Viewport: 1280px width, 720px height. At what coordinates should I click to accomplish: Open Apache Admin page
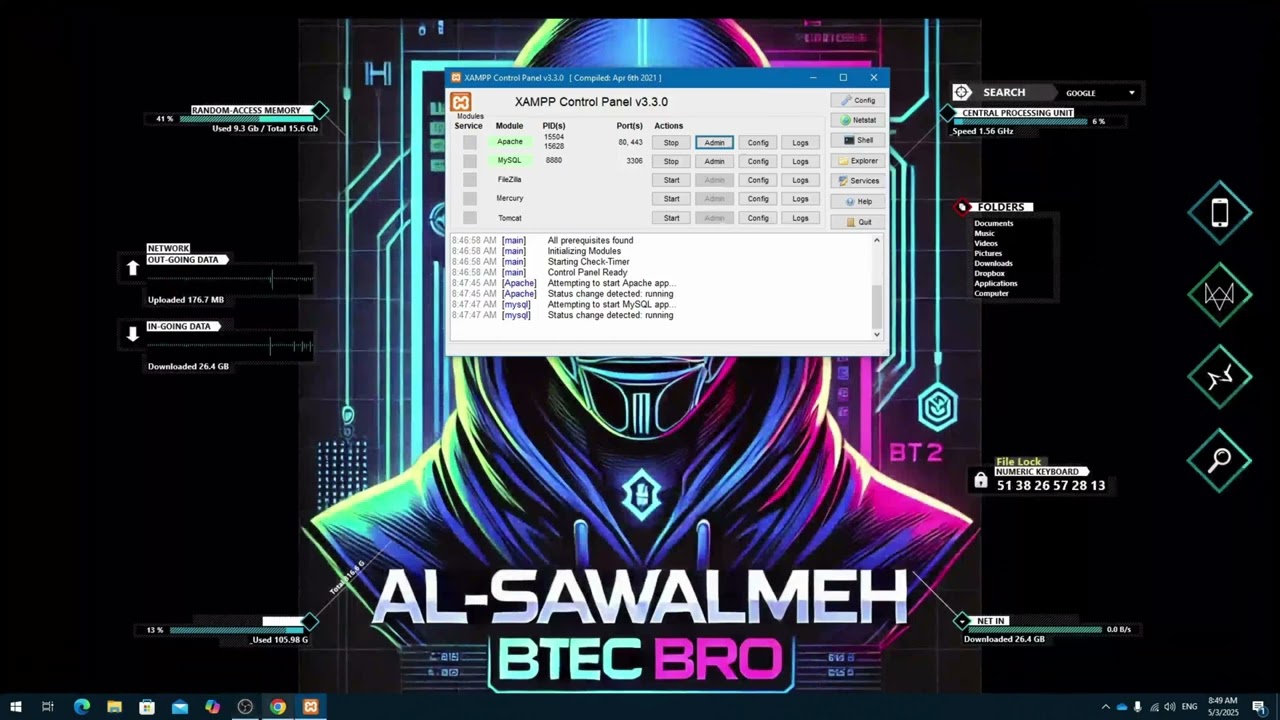714,142
